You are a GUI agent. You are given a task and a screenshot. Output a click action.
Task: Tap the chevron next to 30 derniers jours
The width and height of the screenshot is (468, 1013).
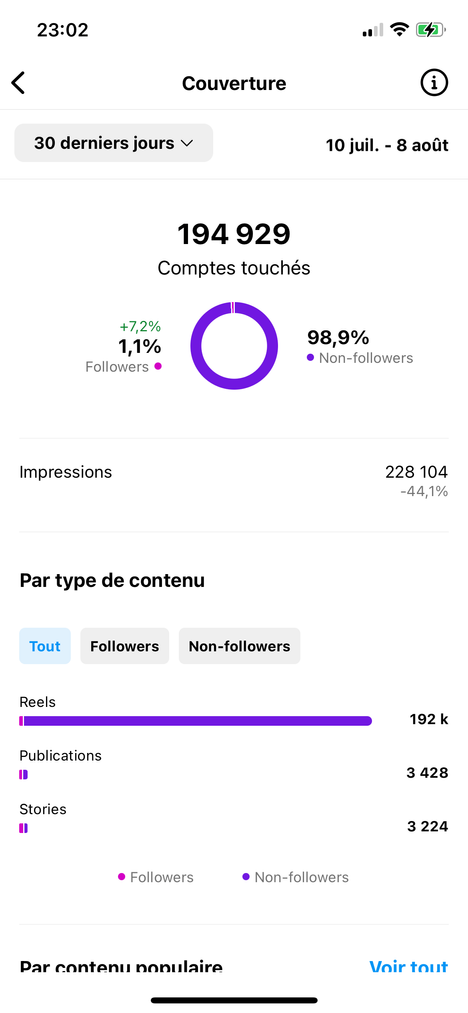pyautogui.click(x=187, y=143)
